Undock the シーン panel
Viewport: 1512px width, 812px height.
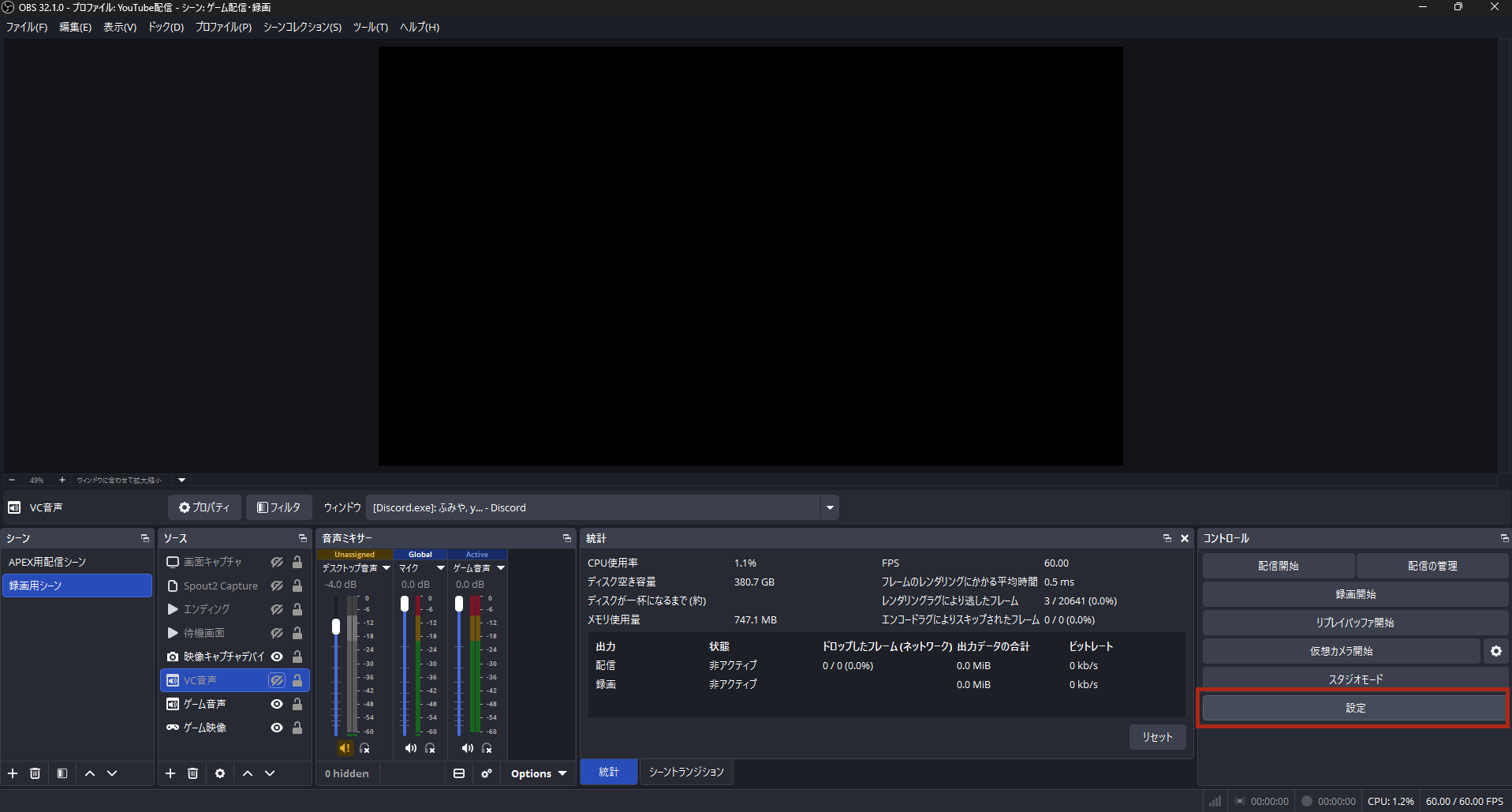(x=145, y=538)
